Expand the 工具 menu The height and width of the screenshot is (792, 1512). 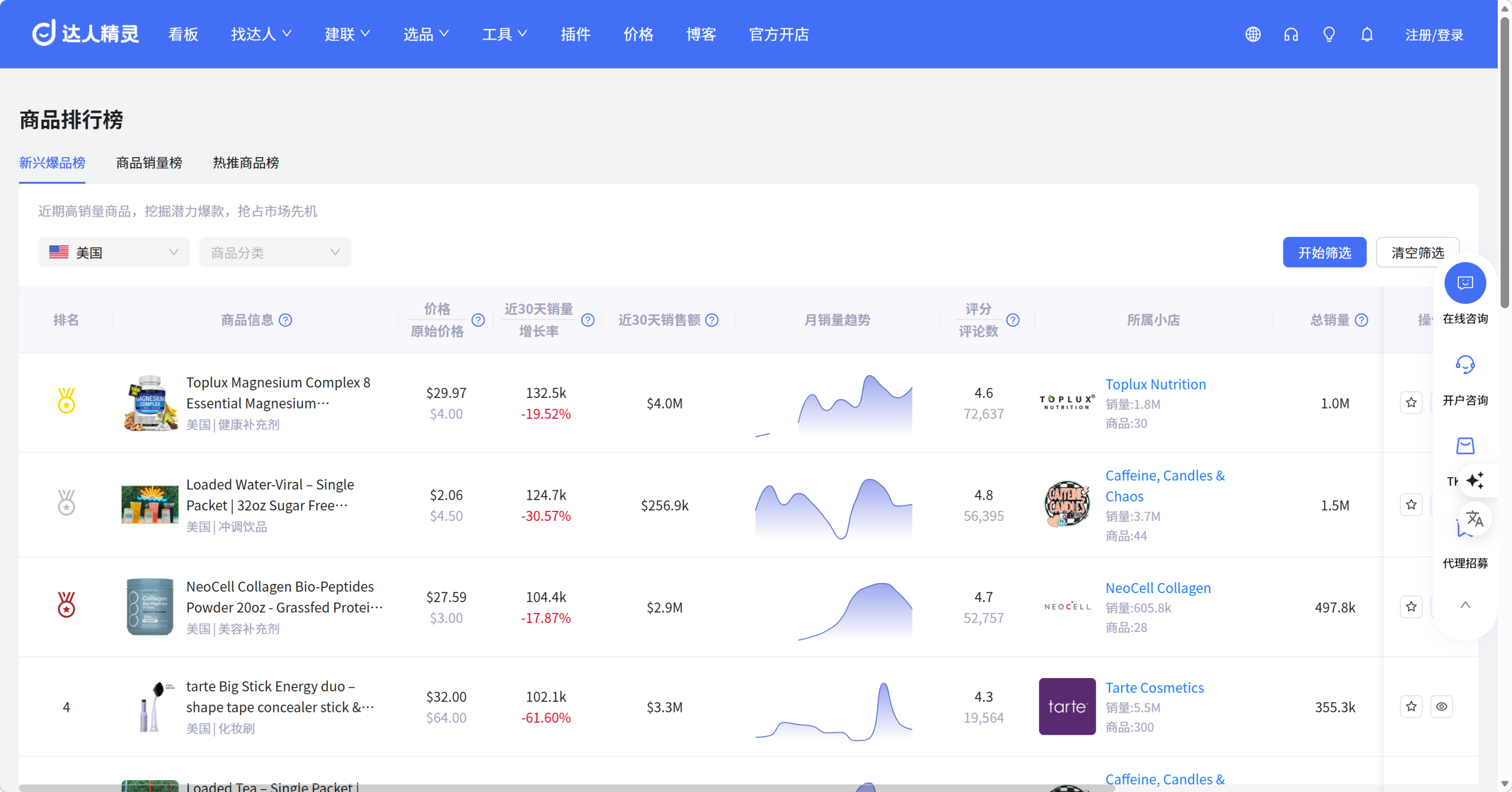coord(504,34)
